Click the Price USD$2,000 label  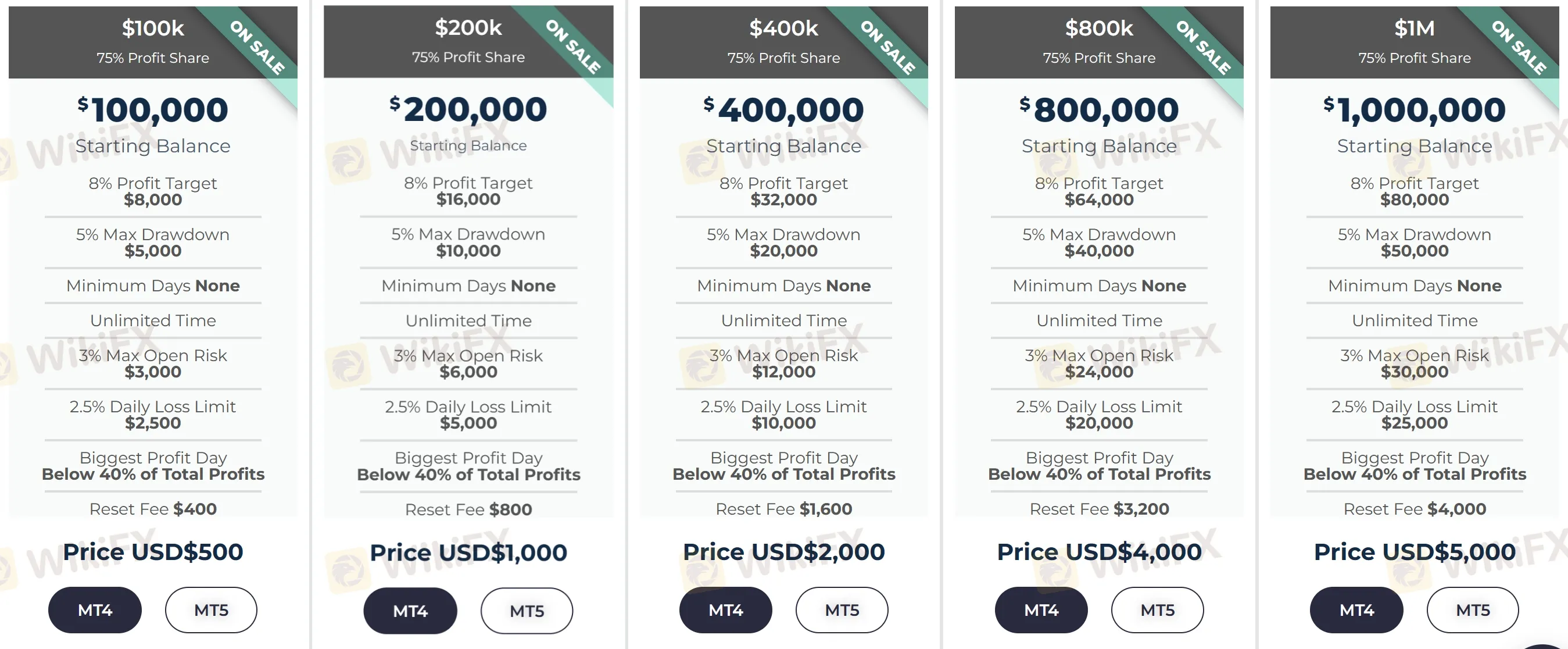784,552
